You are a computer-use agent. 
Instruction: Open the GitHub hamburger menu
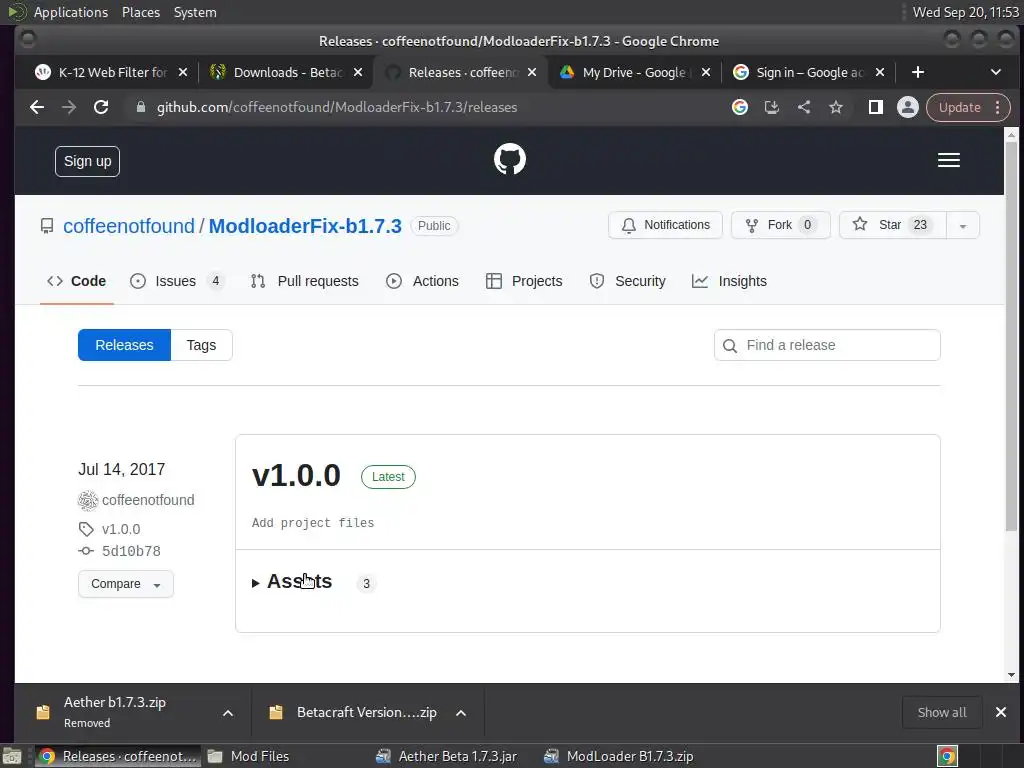pos(948,160)
